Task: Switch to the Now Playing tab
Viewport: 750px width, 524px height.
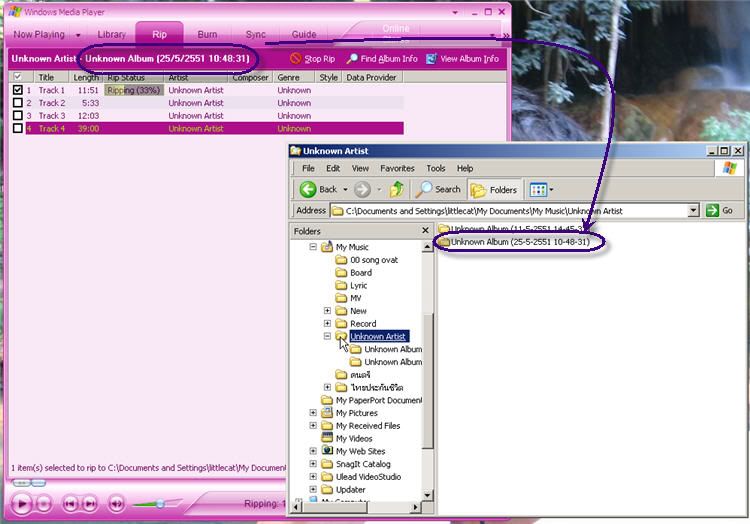Action: coord(39,34)
